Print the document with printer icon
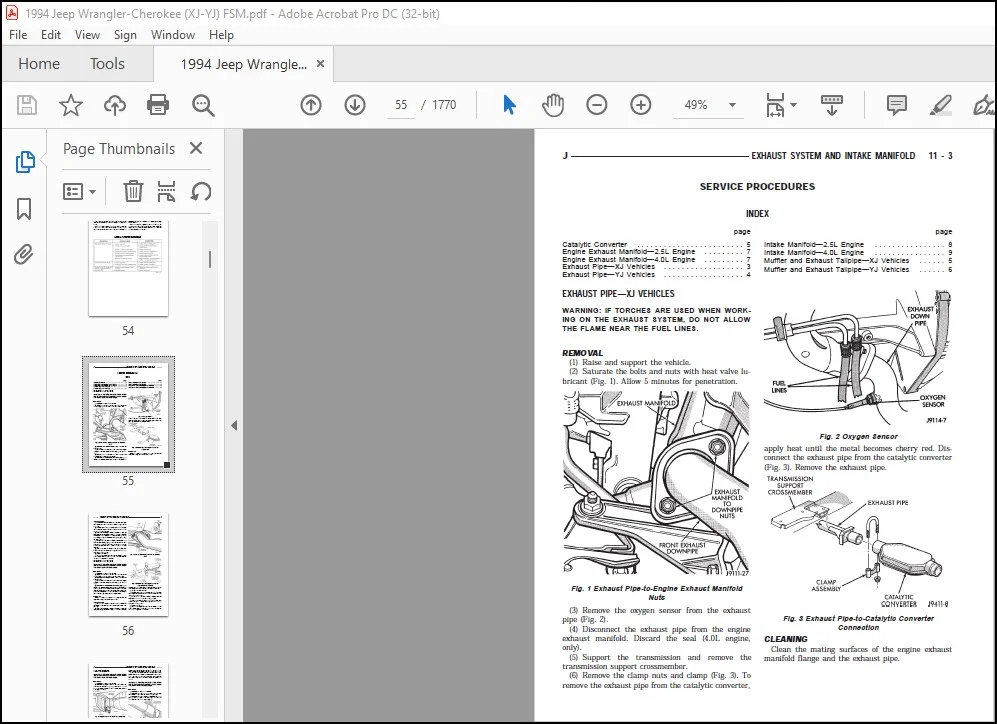Image resolution: width=997 pixels, height=724 pixels. 158,105
